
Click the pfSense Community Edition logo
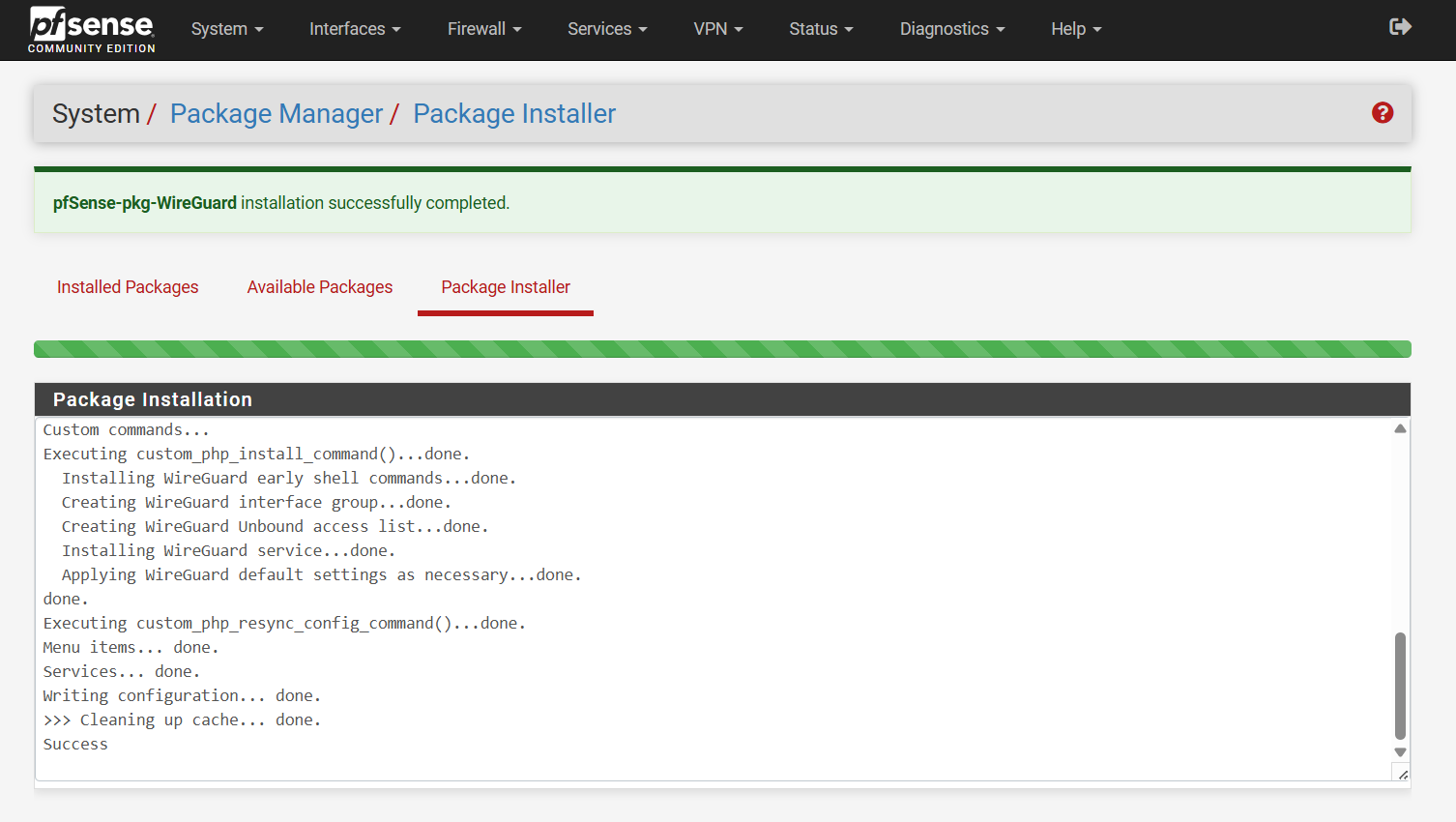91,29
